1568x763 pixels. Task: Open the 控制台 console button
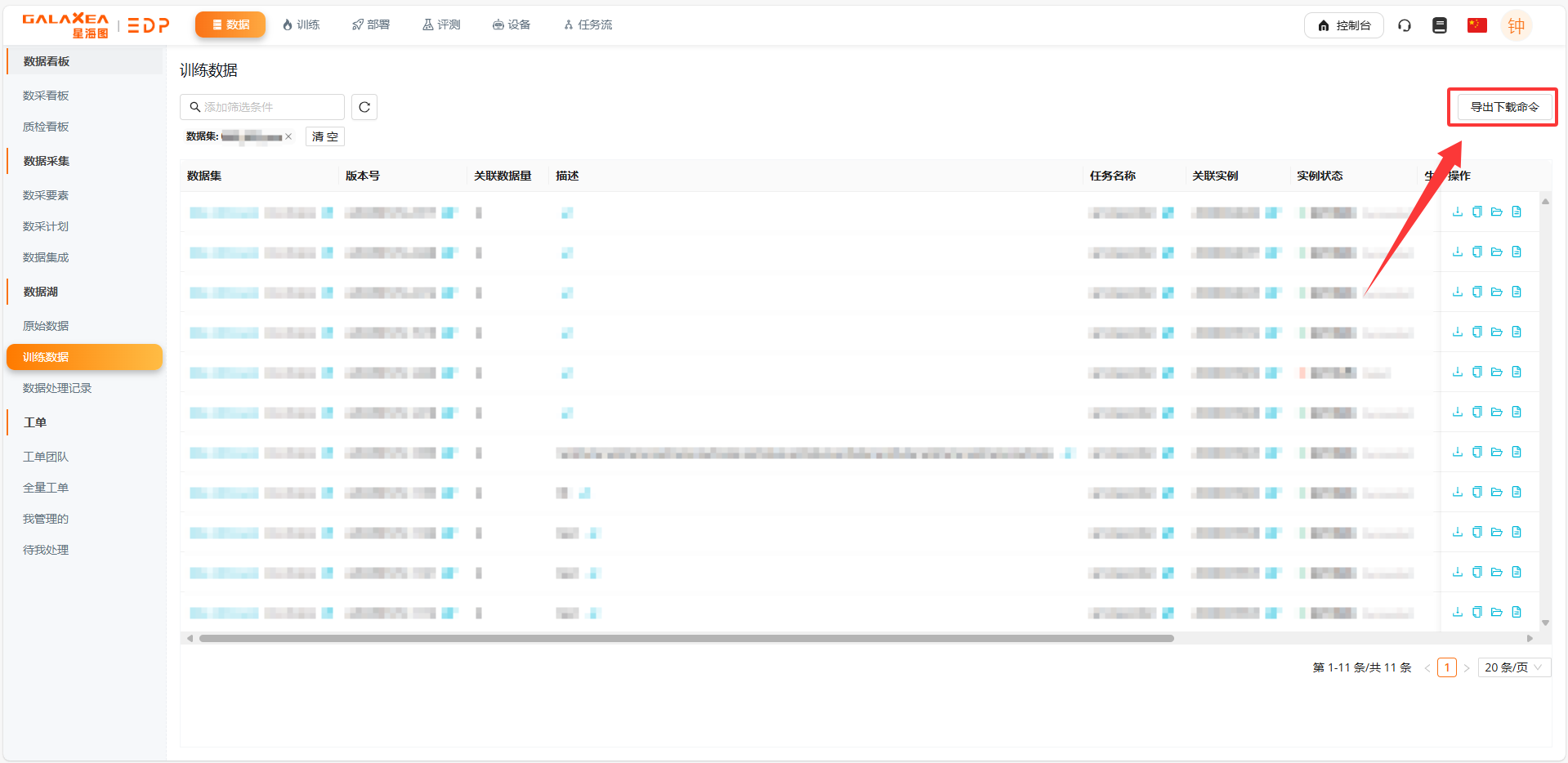point(1343,25)
